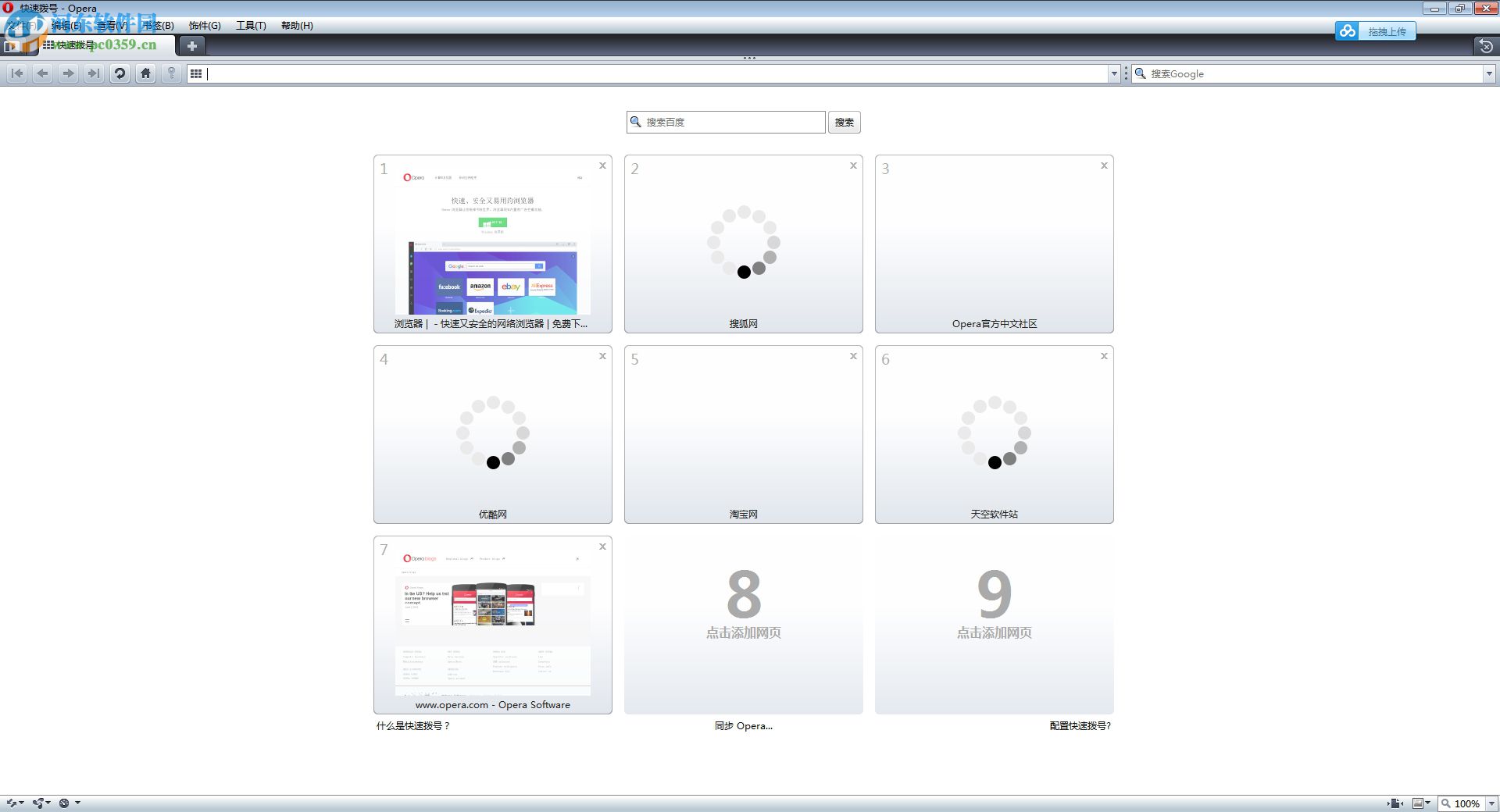This screenshot has width=1500, height=812.
Task: Click the speed dial grid icon in address bar
Action: pyautogui.click(x=195, y=73)
